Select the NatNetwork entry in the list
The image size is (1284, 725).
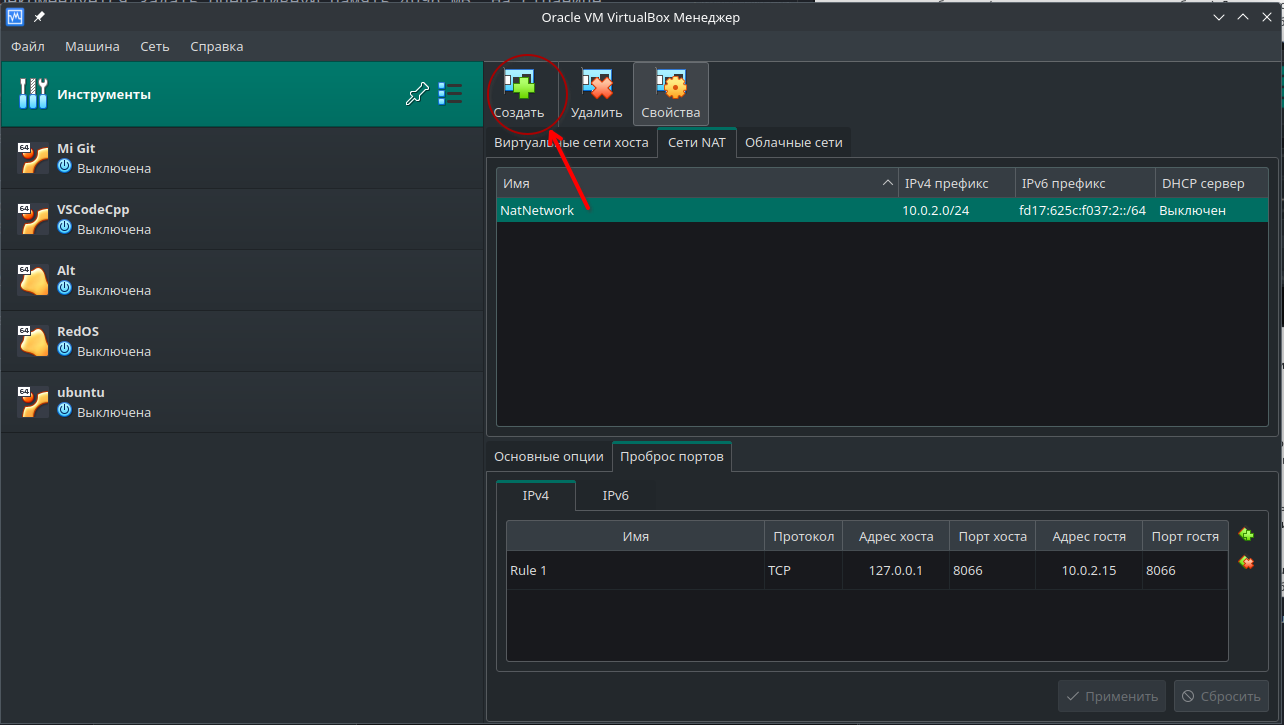pyautogui.click(x=600, y=210)
